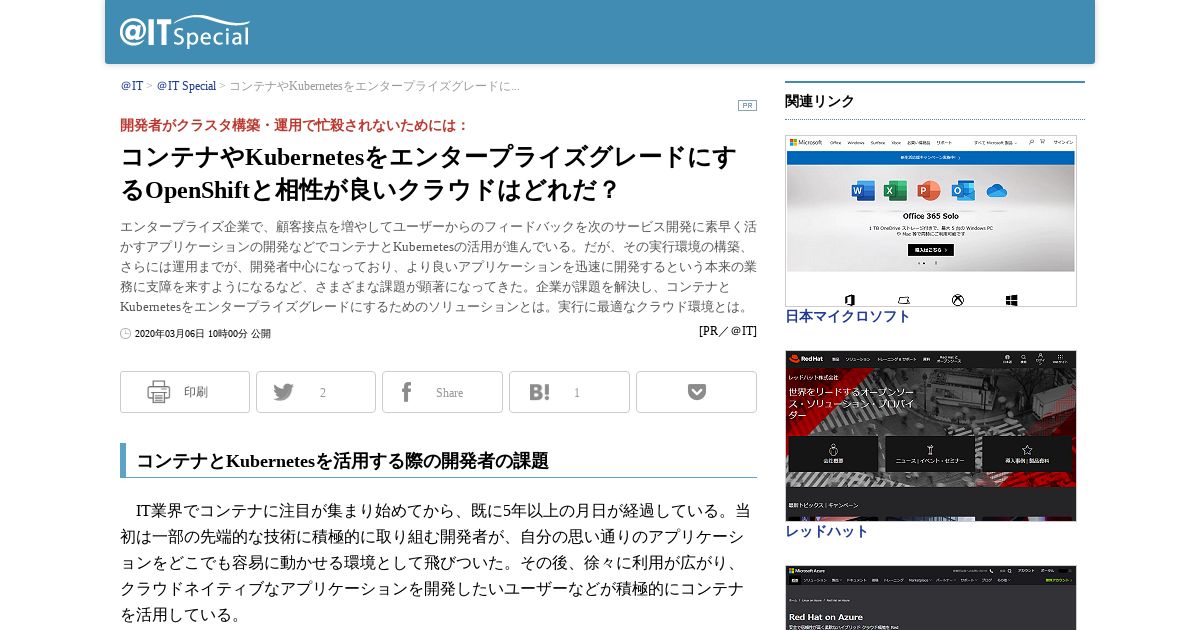The image size is (1200, 630).
Task: Open the Office 365 Solo thumbnail
Action: [x=931, y=221]
